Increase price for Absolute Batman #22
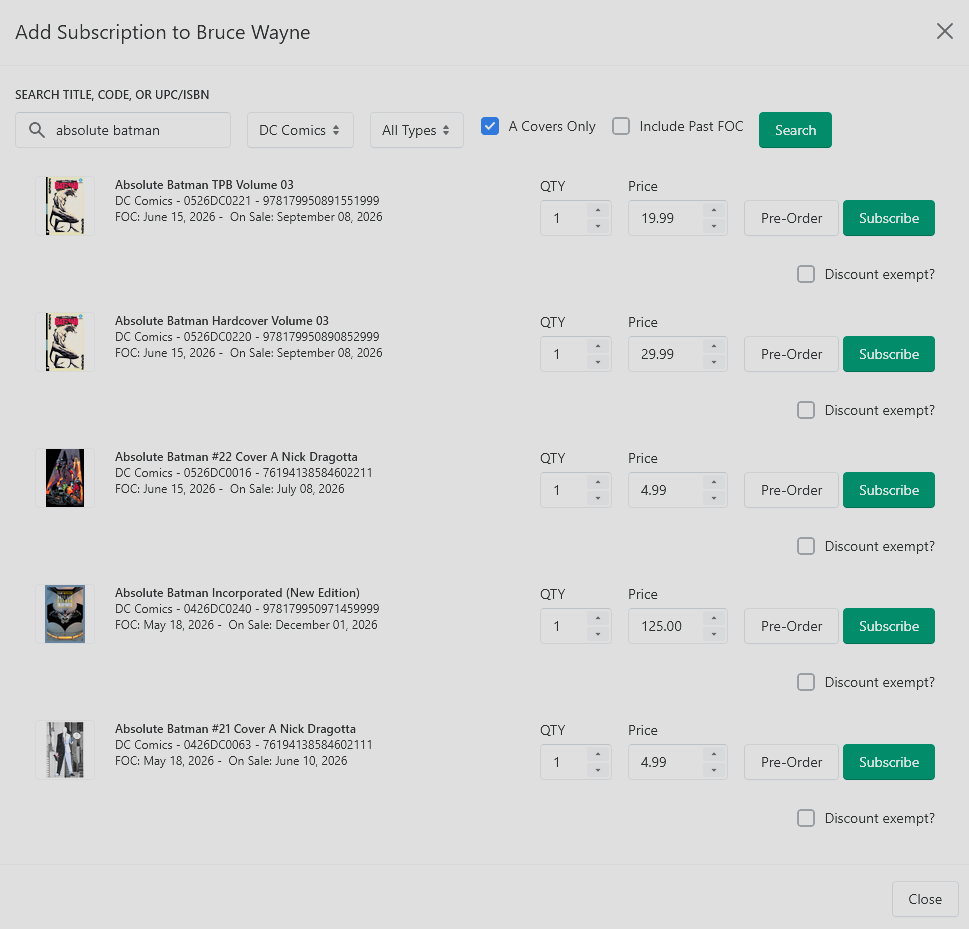 (x=714, y=482)
